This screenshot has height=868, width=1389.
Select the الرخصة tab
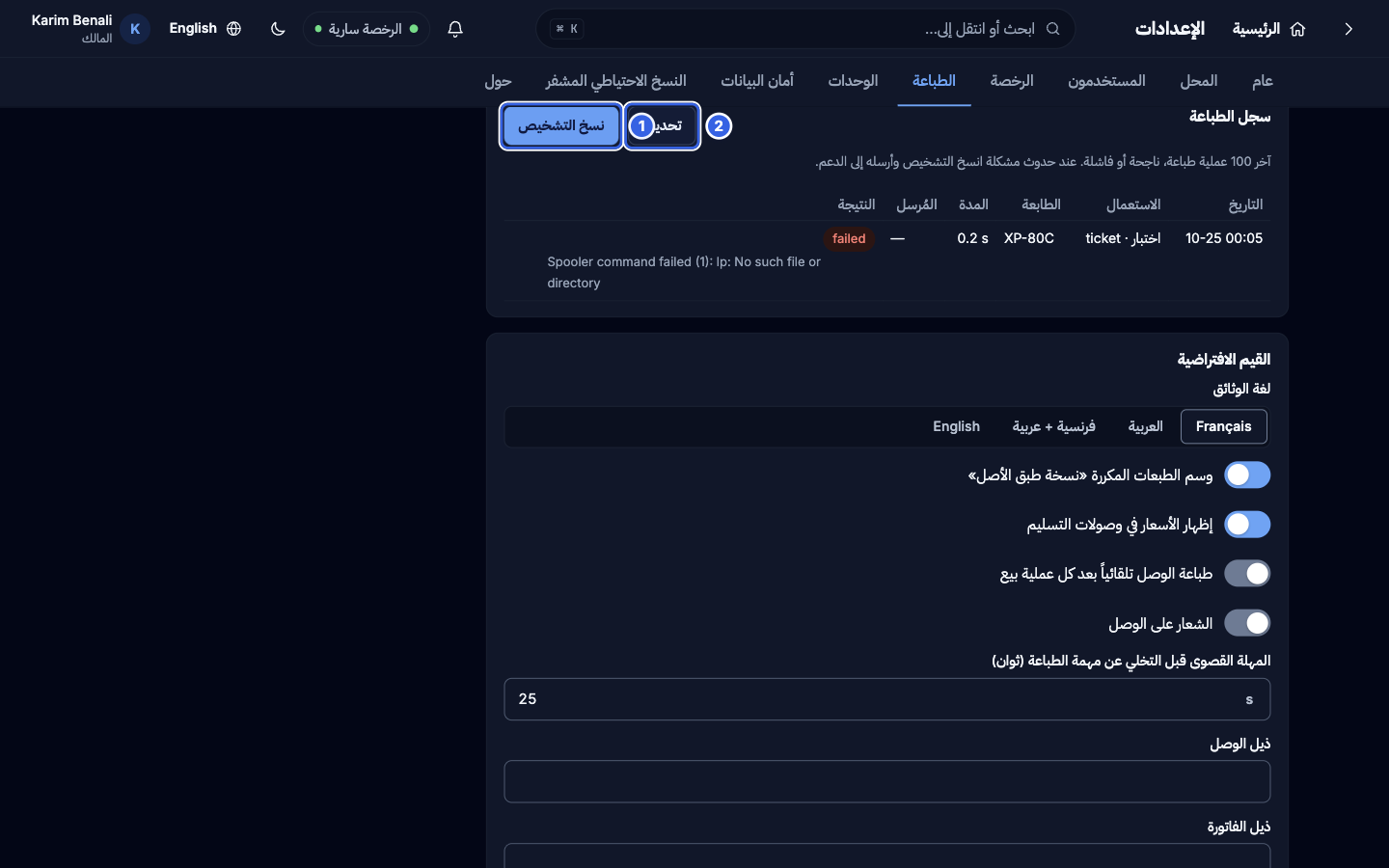(1012, 81)
